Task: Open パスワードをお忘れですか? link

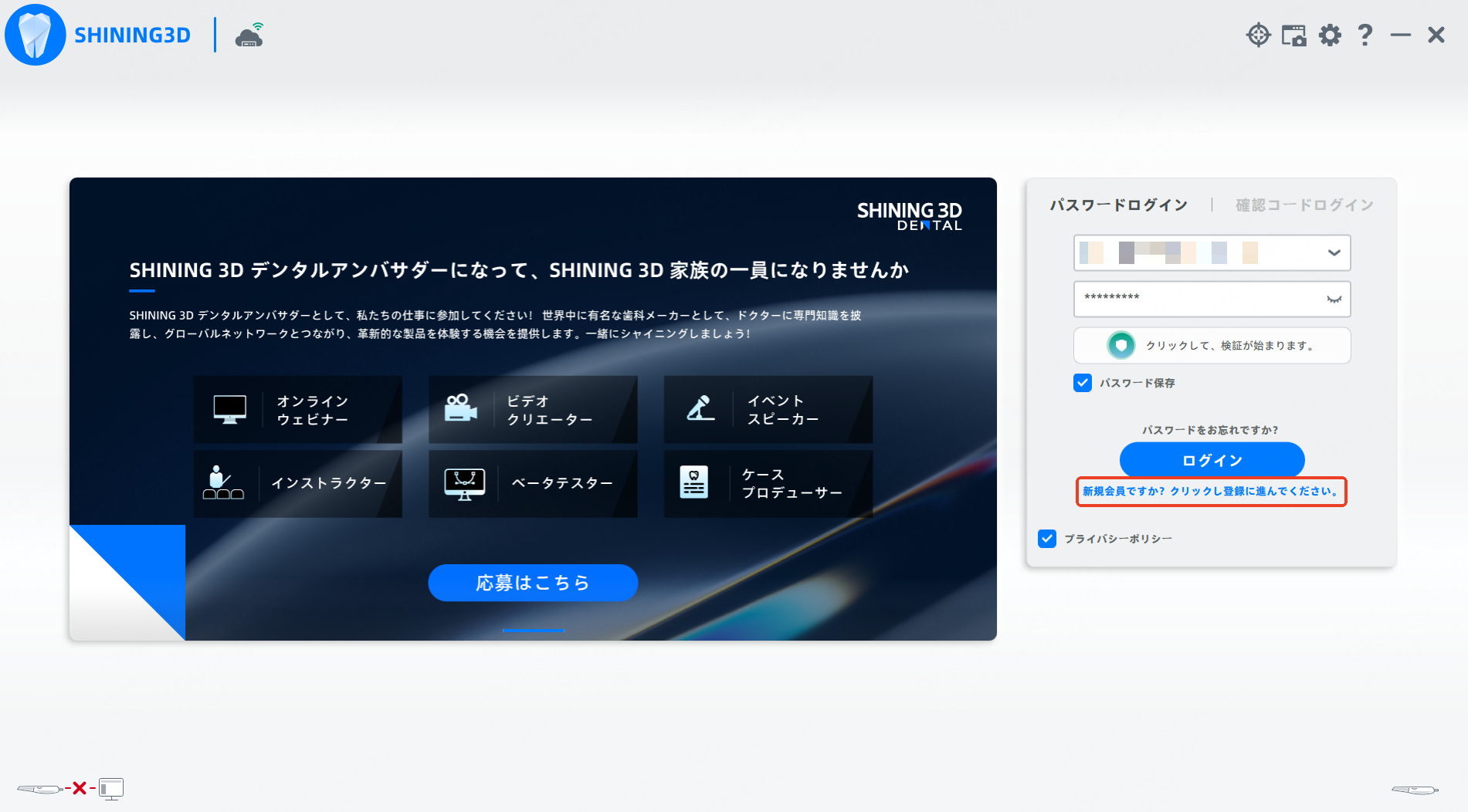Action: point(1210,430)
